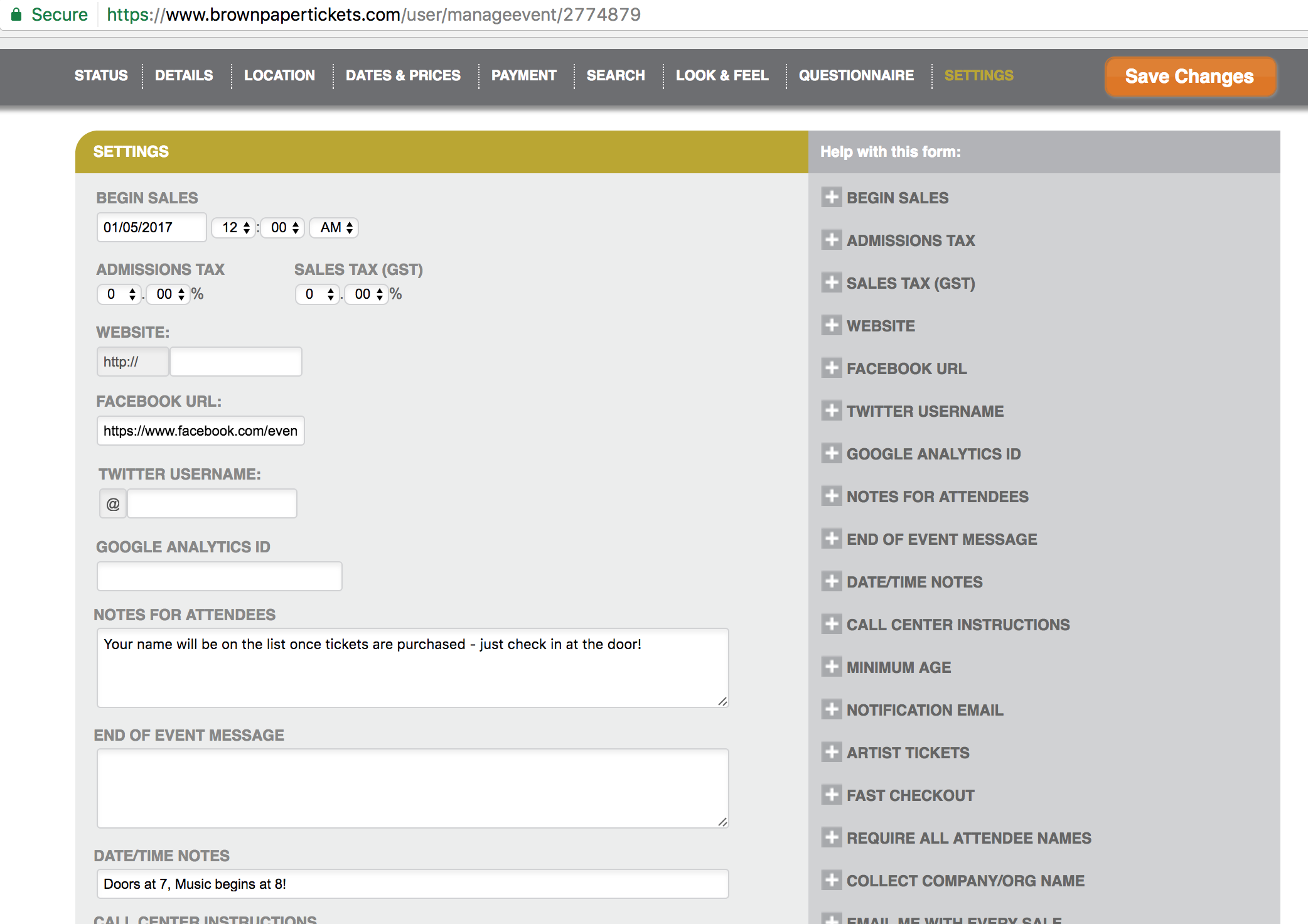Expand Google Analytics ID help icon
The width and height of the screenshot is (1308, 924).
click(x=832, y=453)
